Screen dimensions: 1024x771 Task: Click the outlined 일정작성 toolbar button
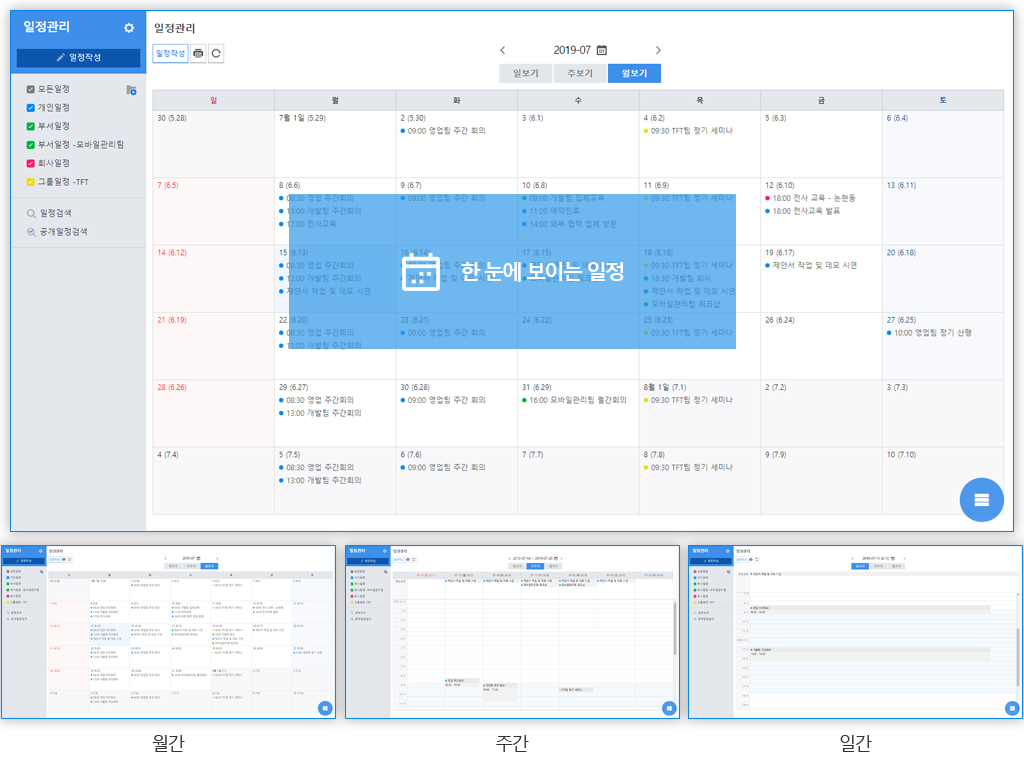pos(170,54)
